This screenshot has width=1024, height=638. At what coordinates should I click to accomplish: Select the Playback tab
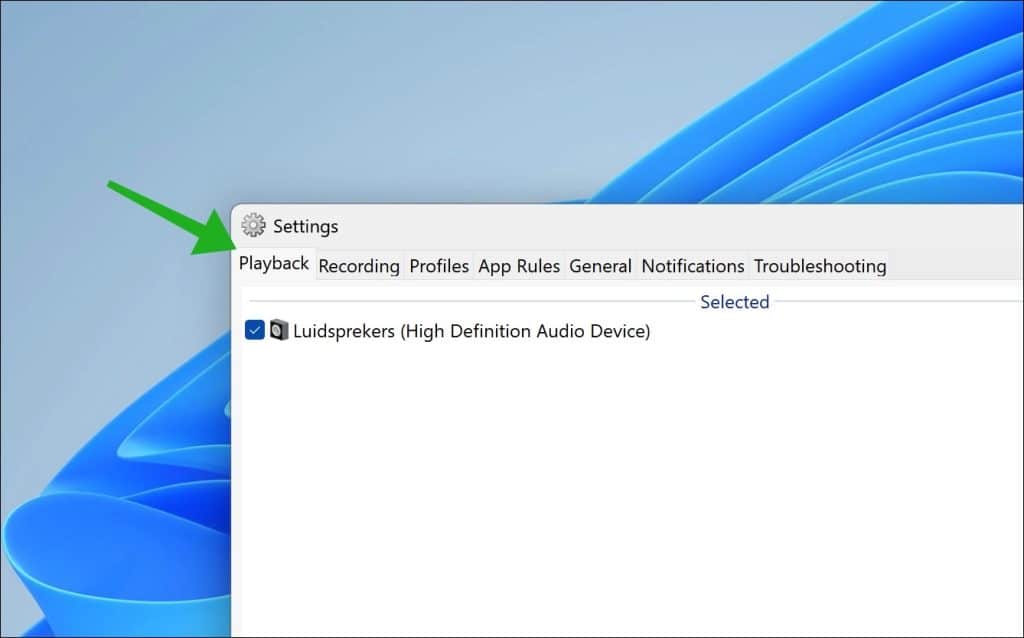pyautogui.click(x=274, y=263)
